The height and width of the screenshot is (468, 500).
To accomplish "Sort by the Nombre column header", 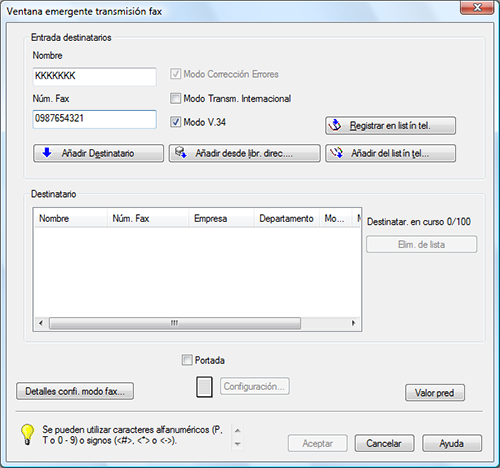I will click(71, 218).
